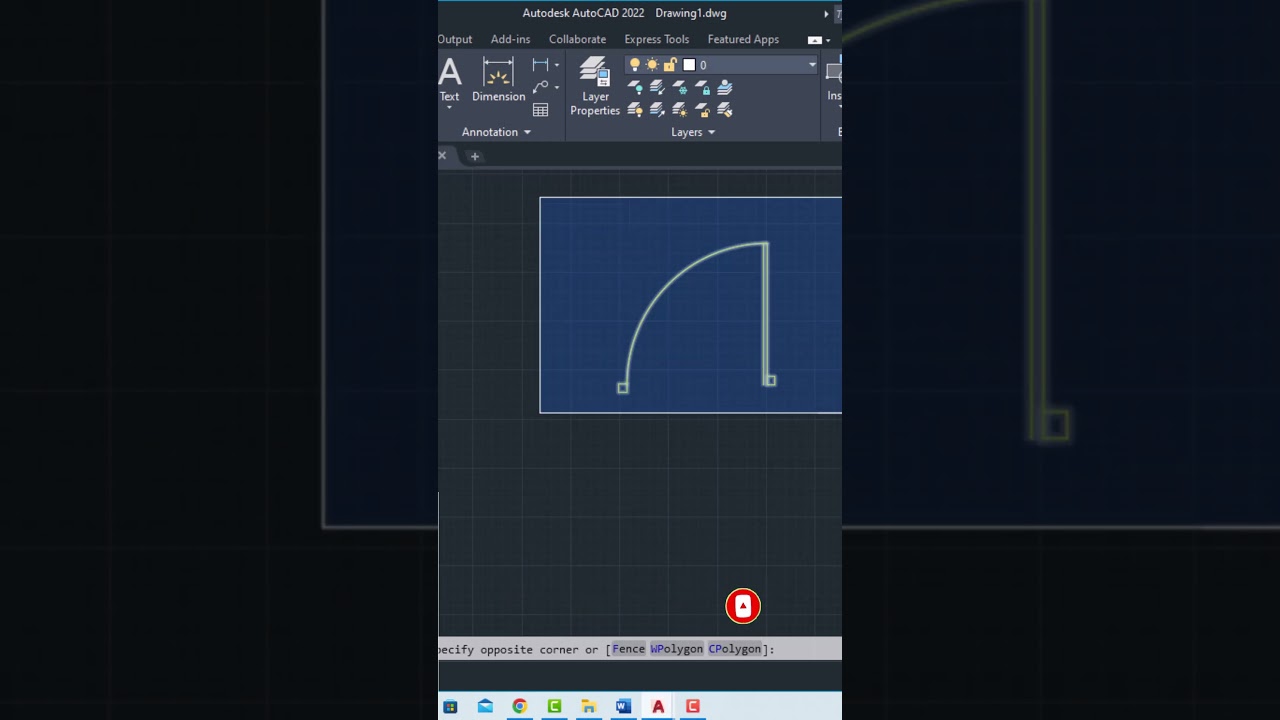This screenshot has width=1280, height=720.
Task: Go to Featured Apps tab
Action: [x=743, y=39]
